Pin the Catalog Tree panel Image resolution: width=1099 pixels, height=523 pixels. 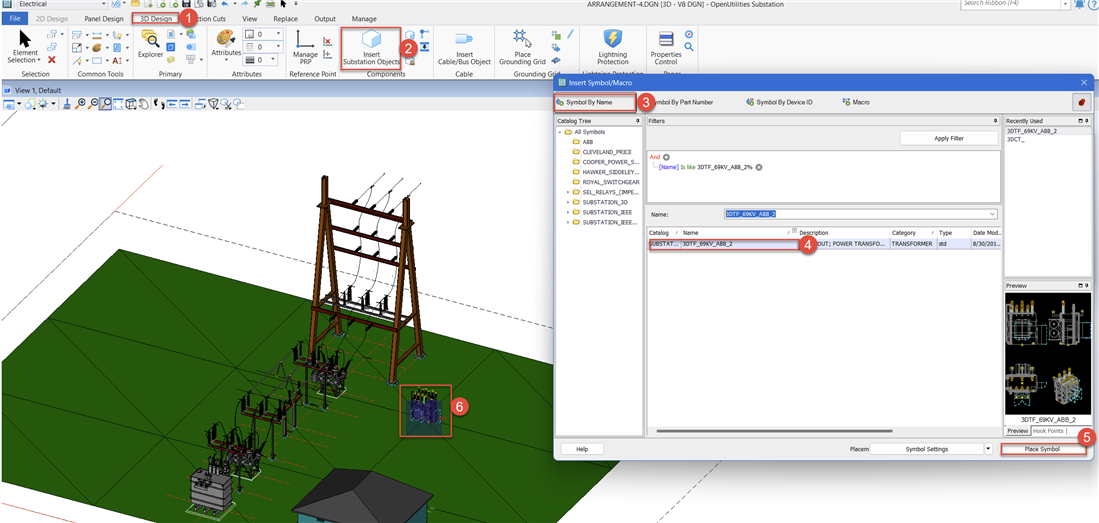(638, 121)
